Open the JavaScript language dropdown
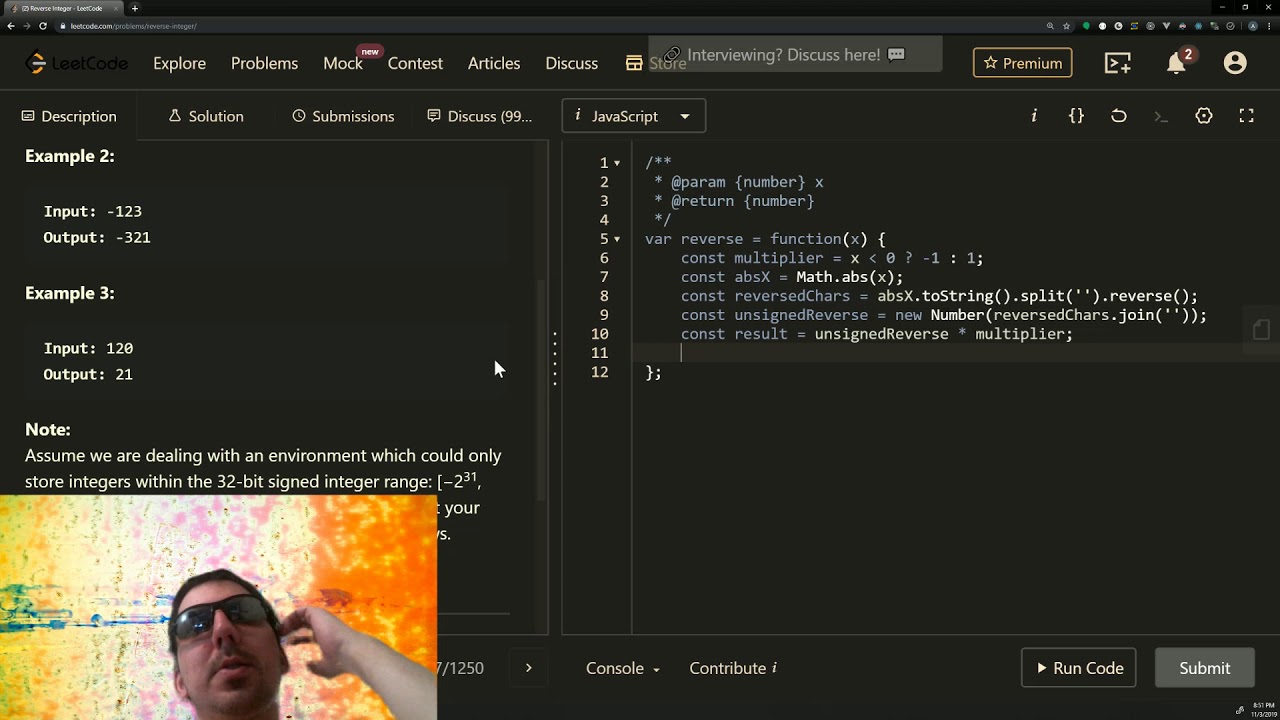The width and height of the screenshot is (1280, 720). tap(634, 116)
